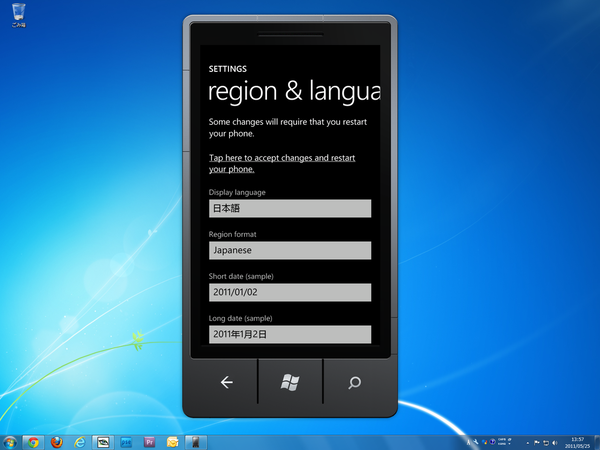Screen dimensions: 600x450
Task: Launch Google Chrome from the taskbar
Action: coord(33,443)
